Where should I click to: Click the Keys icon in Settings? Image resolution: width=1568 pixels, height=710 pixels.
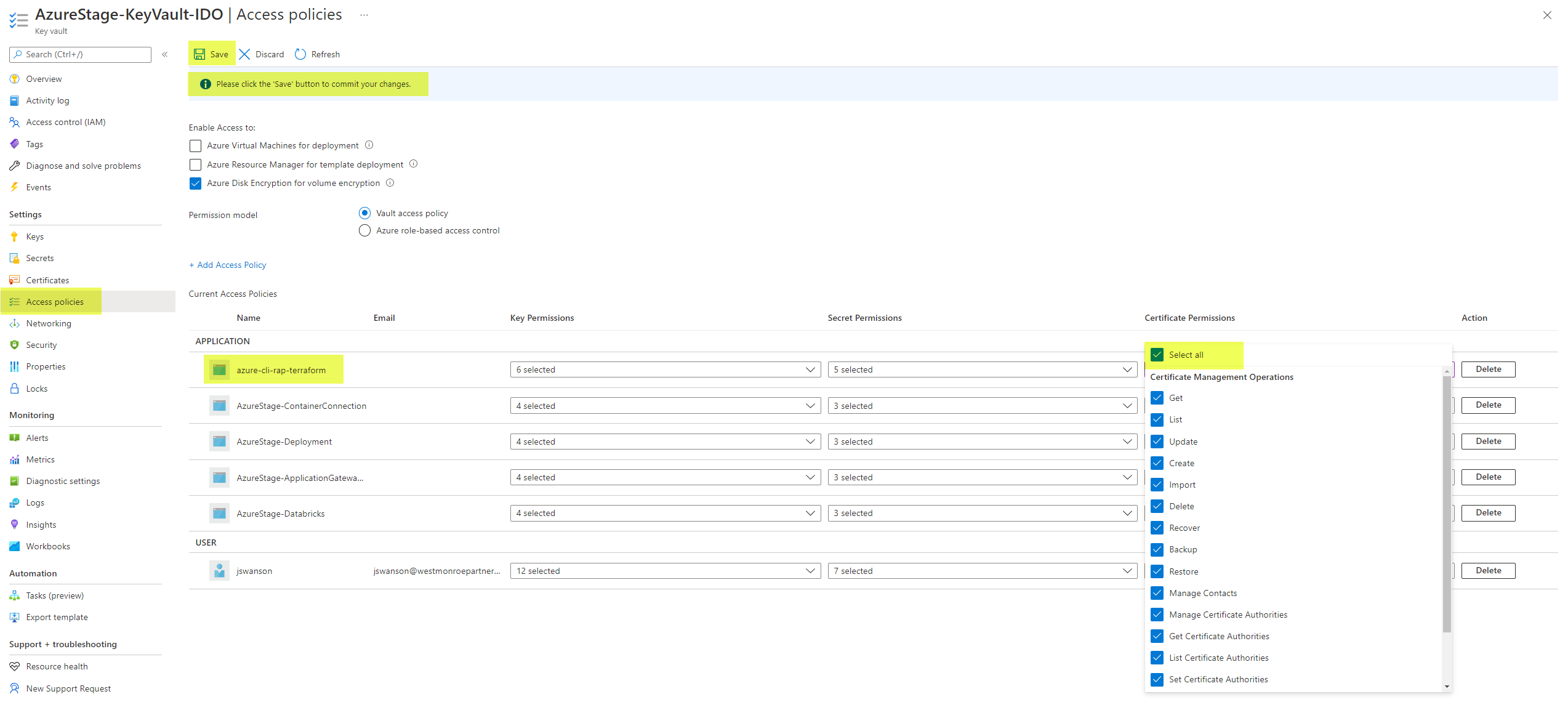click(15, 236)
